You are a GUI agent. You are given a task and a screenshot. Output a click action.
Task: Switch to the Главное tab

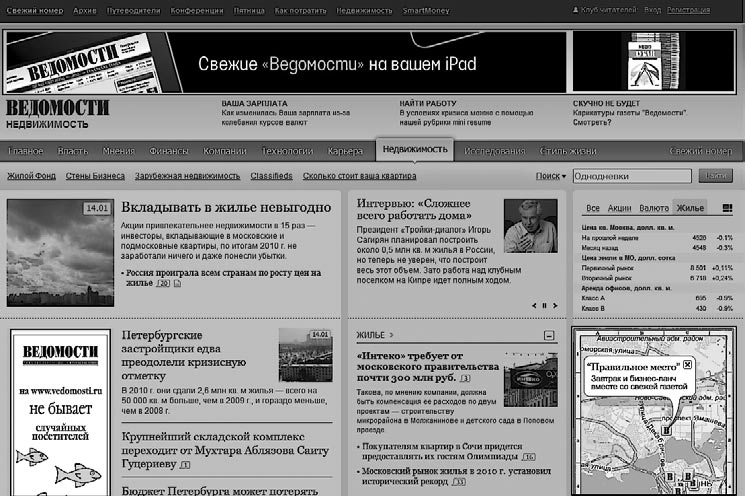26,151
